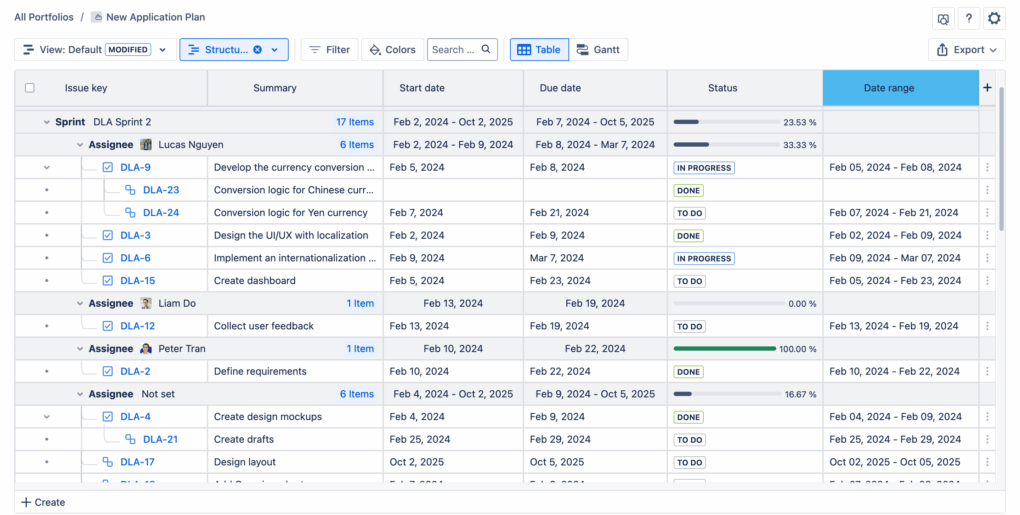Click the DONE status of DLA-3
The height and width of the screenshot is (515, 1020).
[688, 235]
